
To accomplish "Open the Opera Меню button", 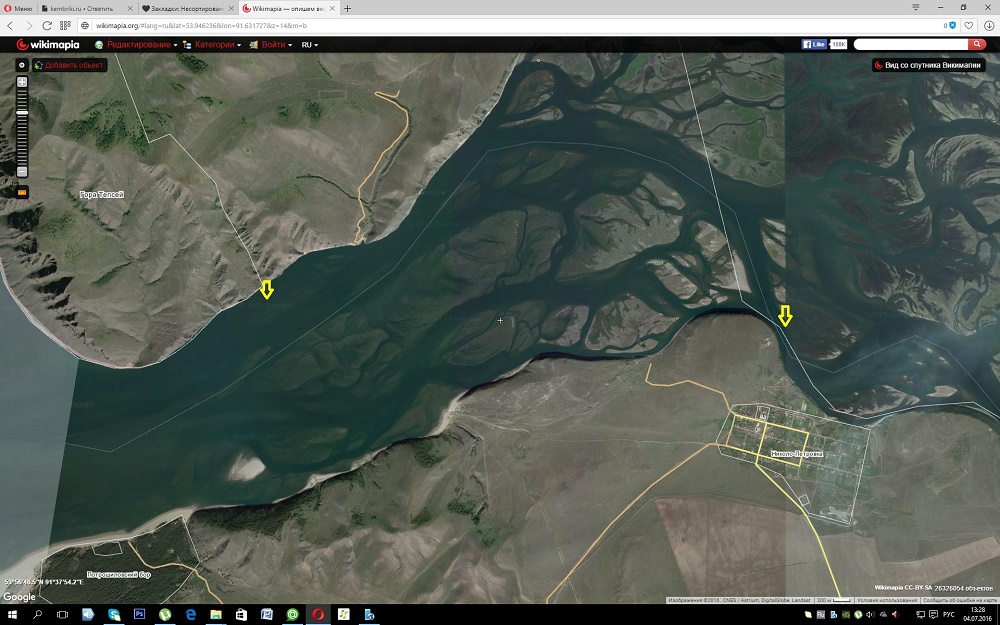I will (x=18, y=8).
